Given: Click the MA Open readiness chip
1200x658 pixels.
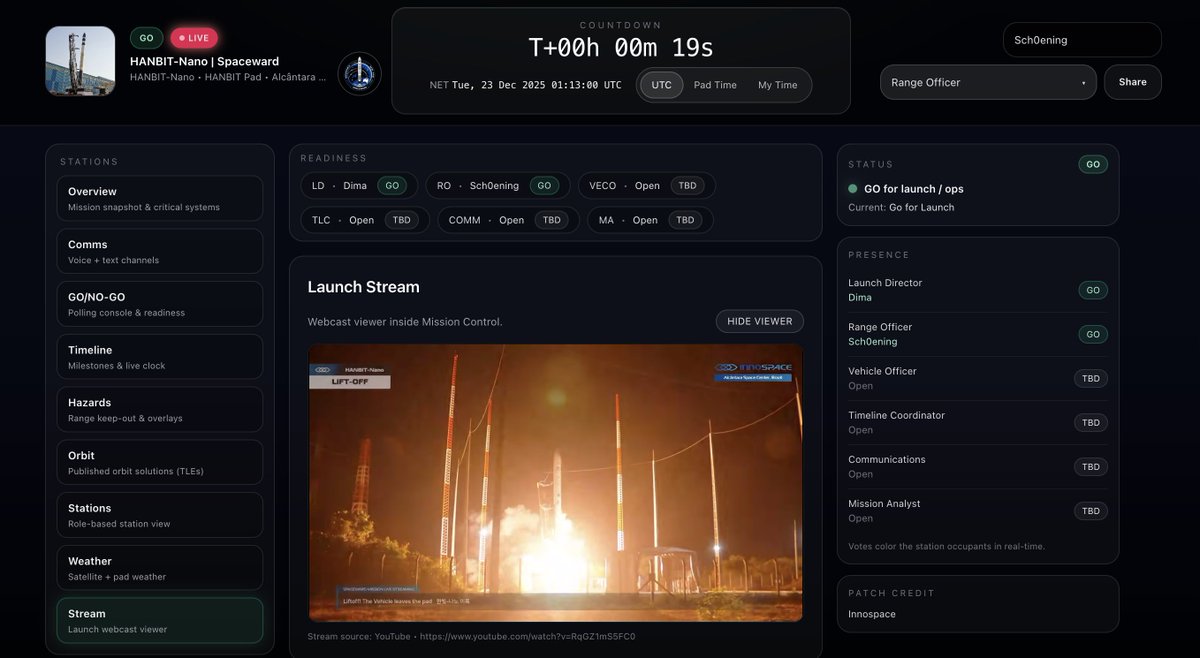Looking at the screenshot, I should pos(650,220).
